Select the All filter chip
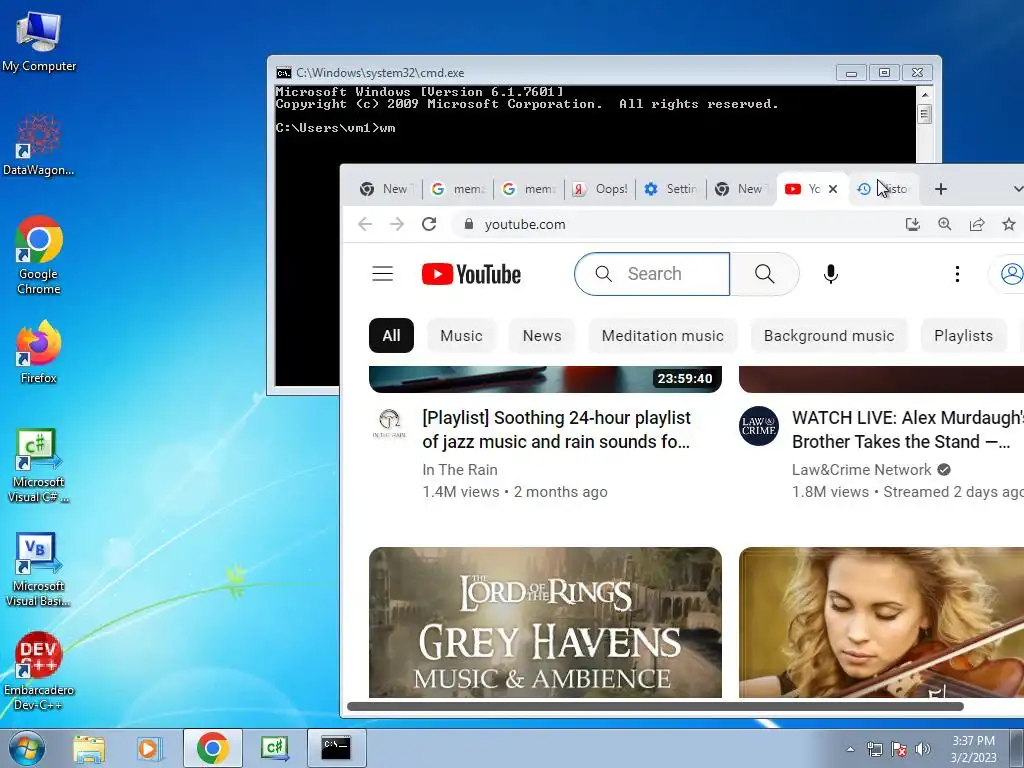 click(x=391, y=336)
